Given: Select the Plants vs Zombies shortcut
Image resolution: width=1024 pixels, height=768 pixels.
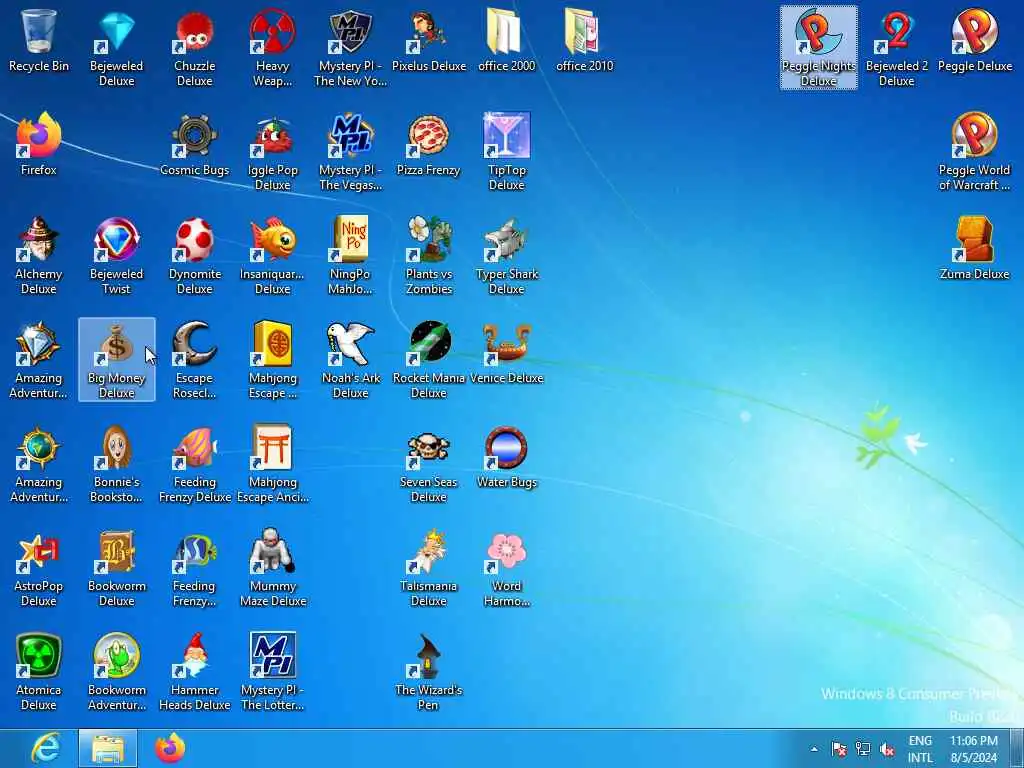Looking at the screenshot, I should pos(429,255).
